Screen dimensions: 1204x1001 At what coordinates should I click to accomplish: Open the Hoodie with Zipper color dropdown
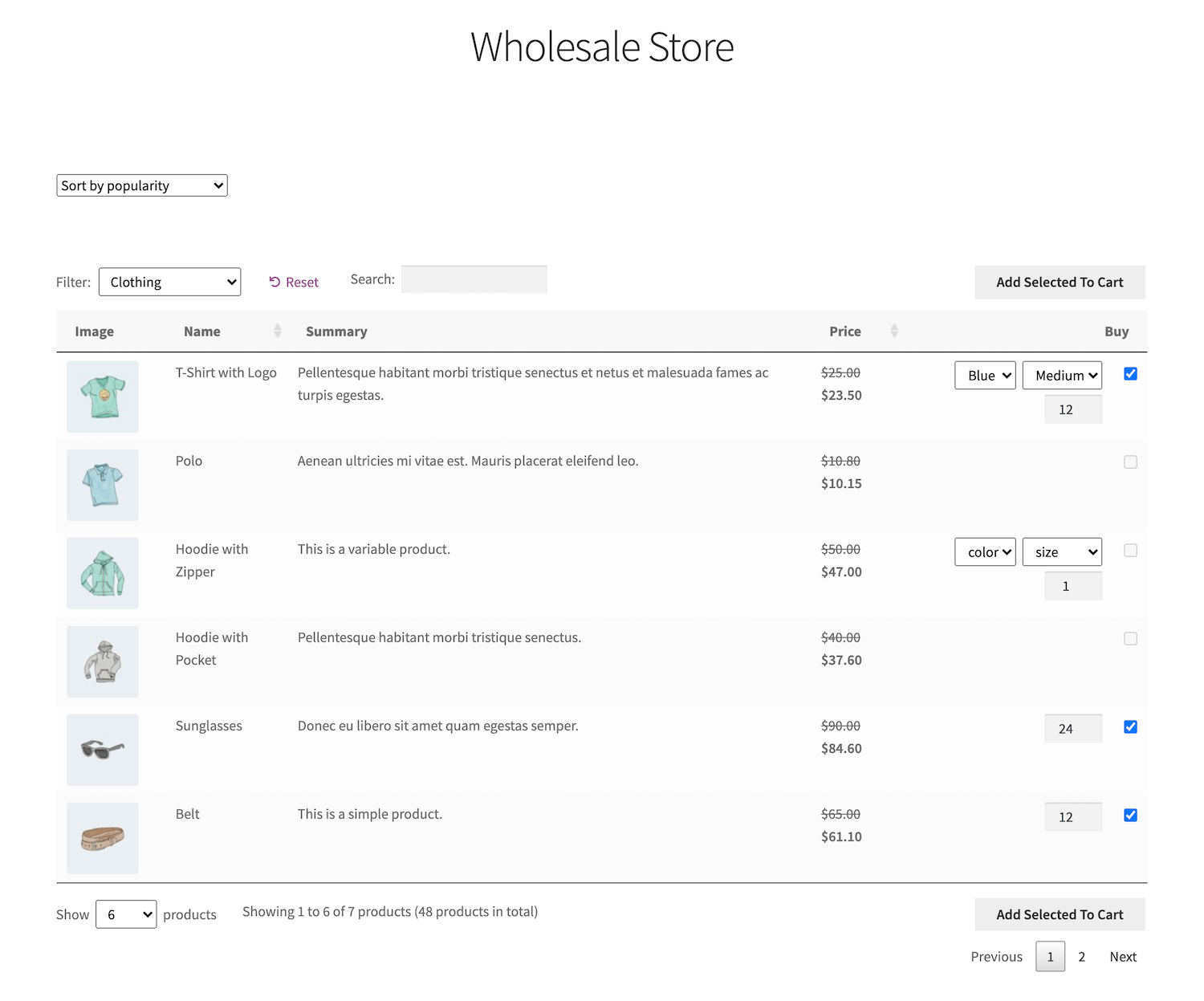(x=985, y=552)
